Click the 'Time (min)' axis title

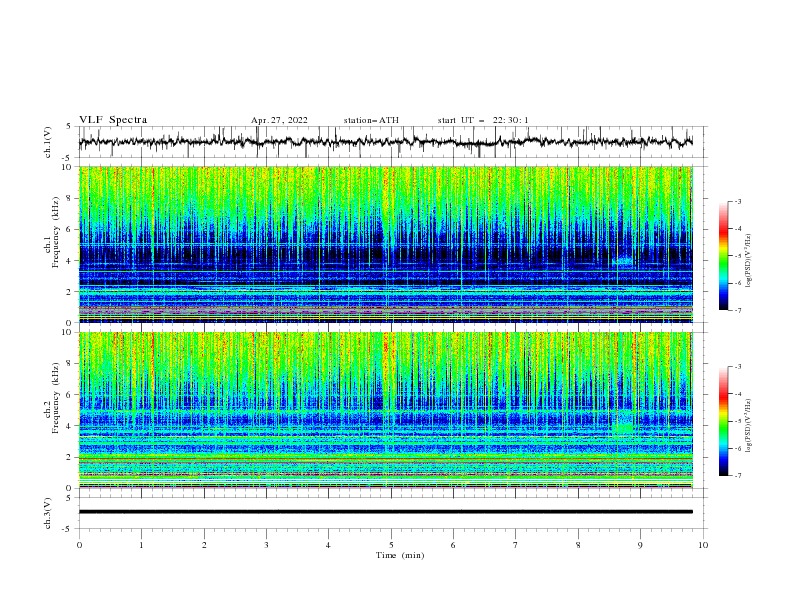pos(400,555)
